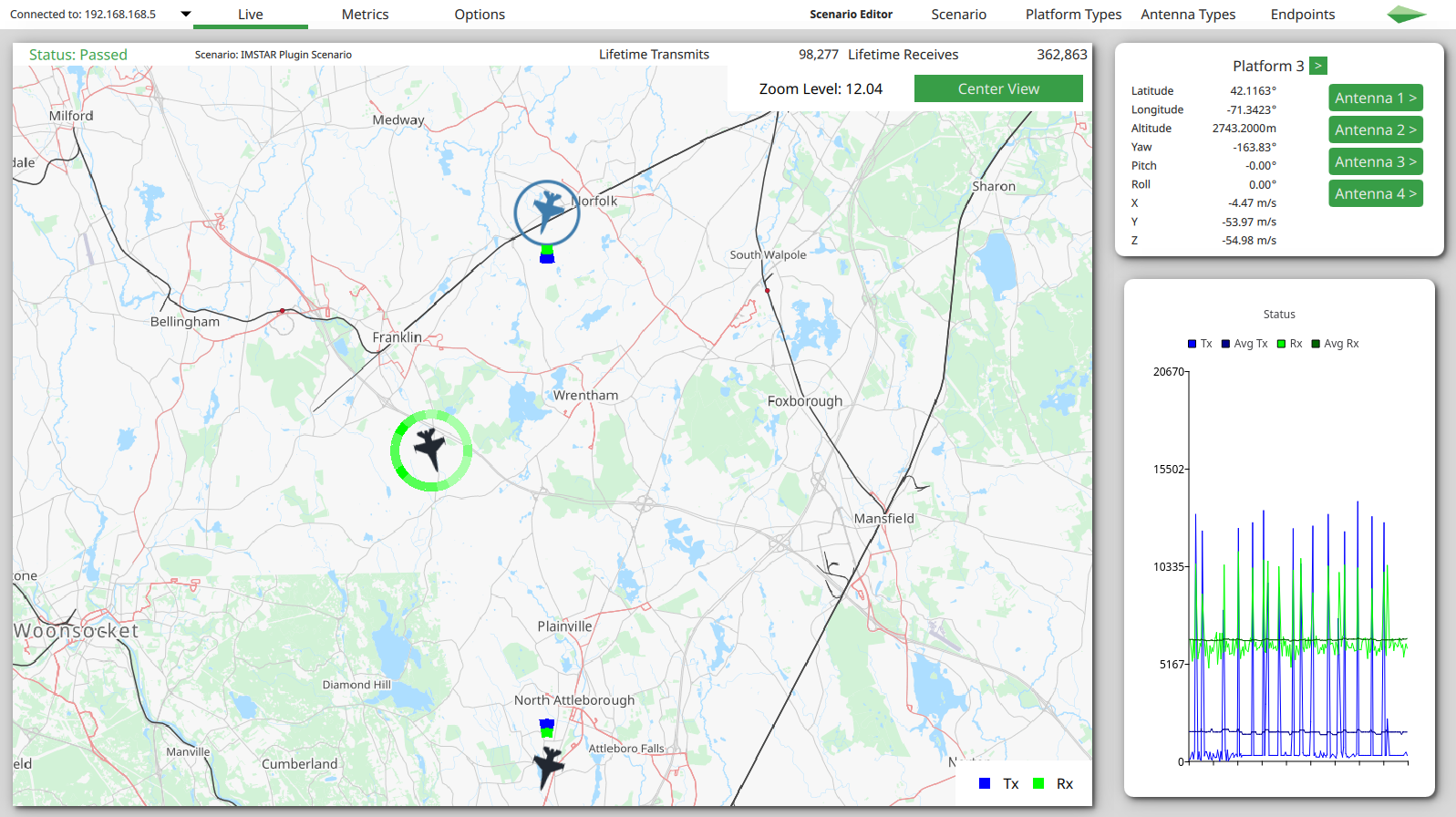Click the green paper plane logo icon
The width and height of the screenshot is (1456, 817).
1406,15
